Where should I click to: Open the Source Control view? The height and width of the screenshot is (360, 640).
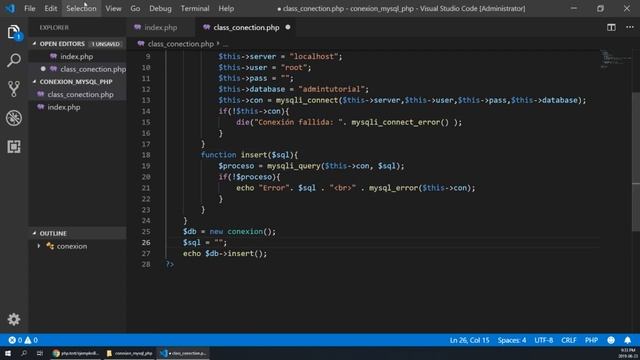pyautogui.click(x=13, y=89)
